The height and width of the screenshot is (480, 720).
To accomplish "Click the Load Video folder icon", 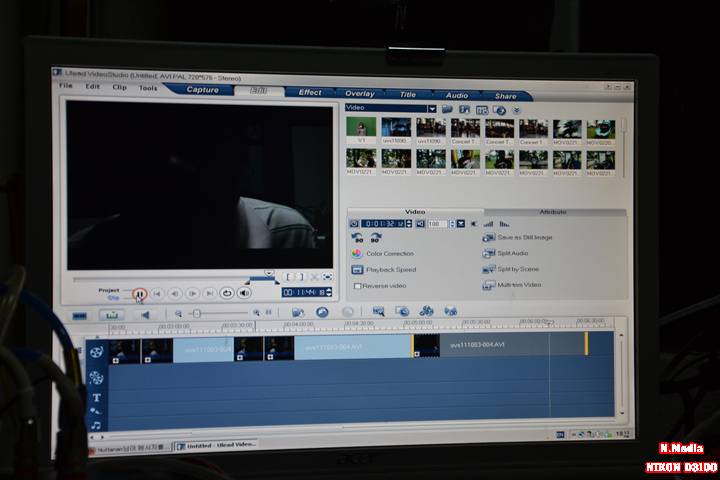I will point(447,109).
